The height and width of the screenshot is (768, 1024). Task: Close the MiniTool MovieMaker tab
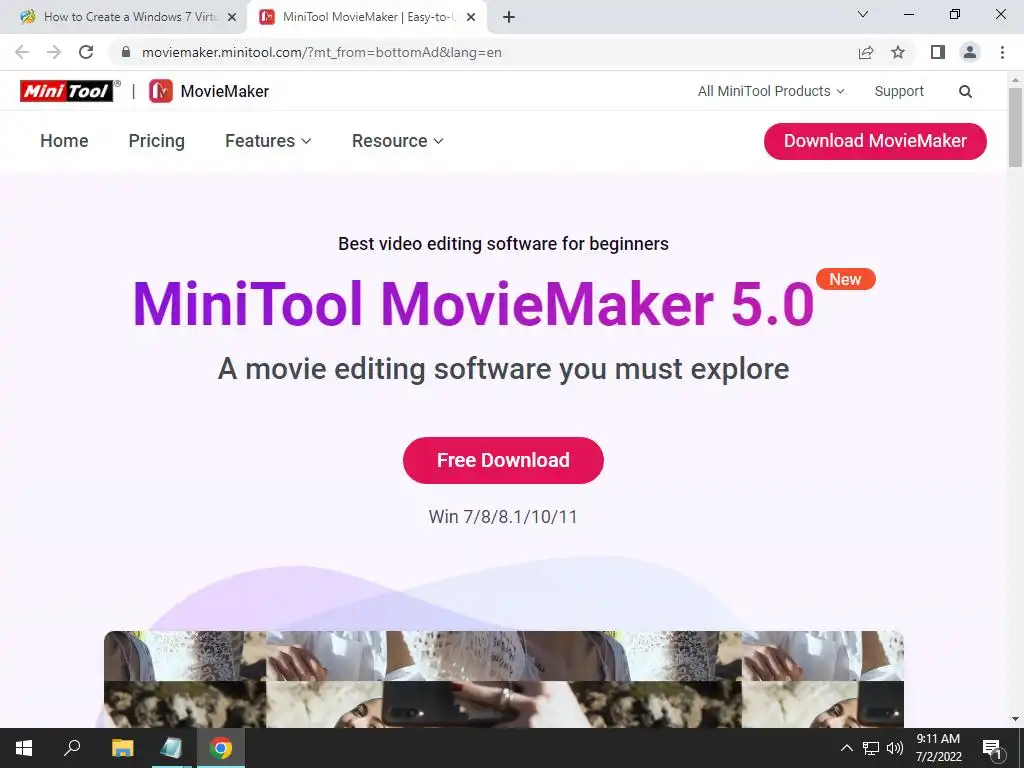(471, 18)
